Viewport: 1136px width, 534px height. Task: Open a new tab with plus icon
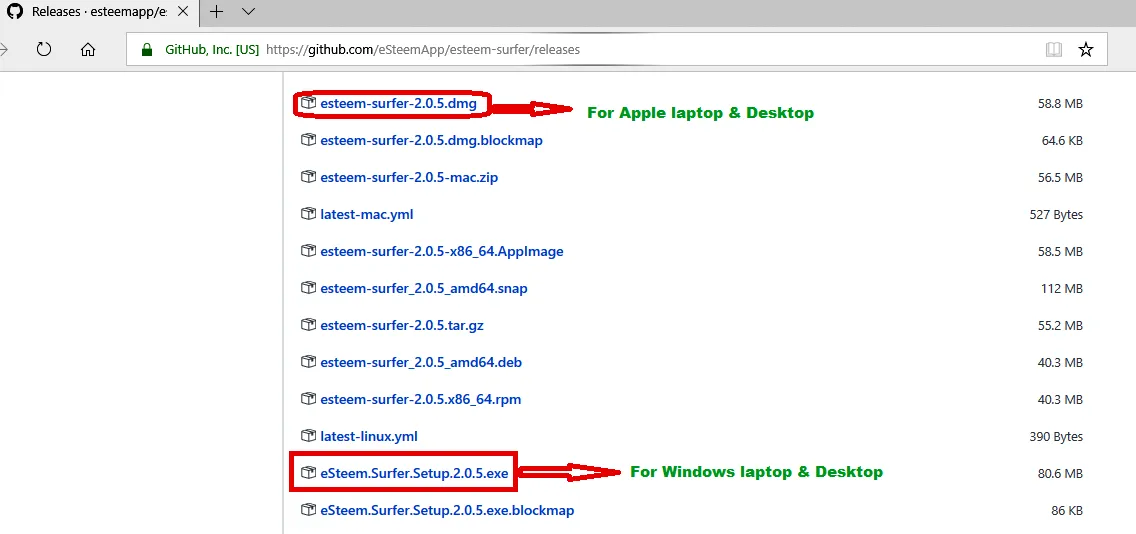(x=216, y=12)
